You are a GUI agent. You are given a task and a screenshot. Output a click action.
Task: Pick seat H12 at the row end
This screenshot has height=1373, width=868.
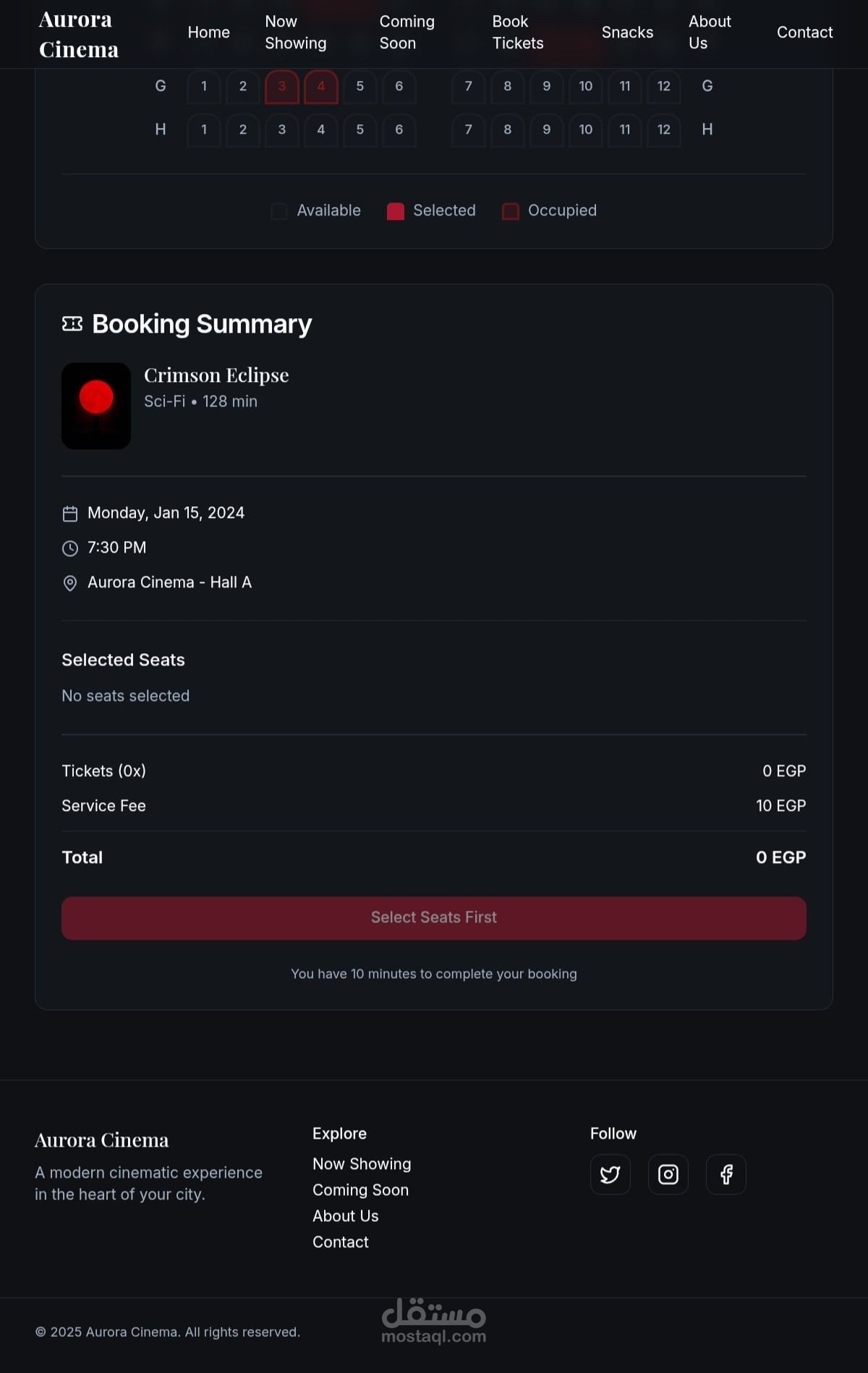click(x=663, y=130)
